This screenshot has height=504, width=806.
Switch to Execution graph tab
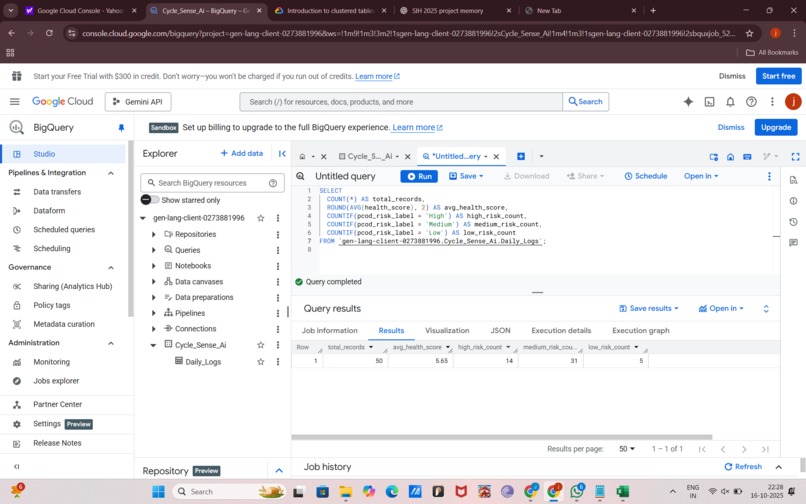[x=641, y=331]
